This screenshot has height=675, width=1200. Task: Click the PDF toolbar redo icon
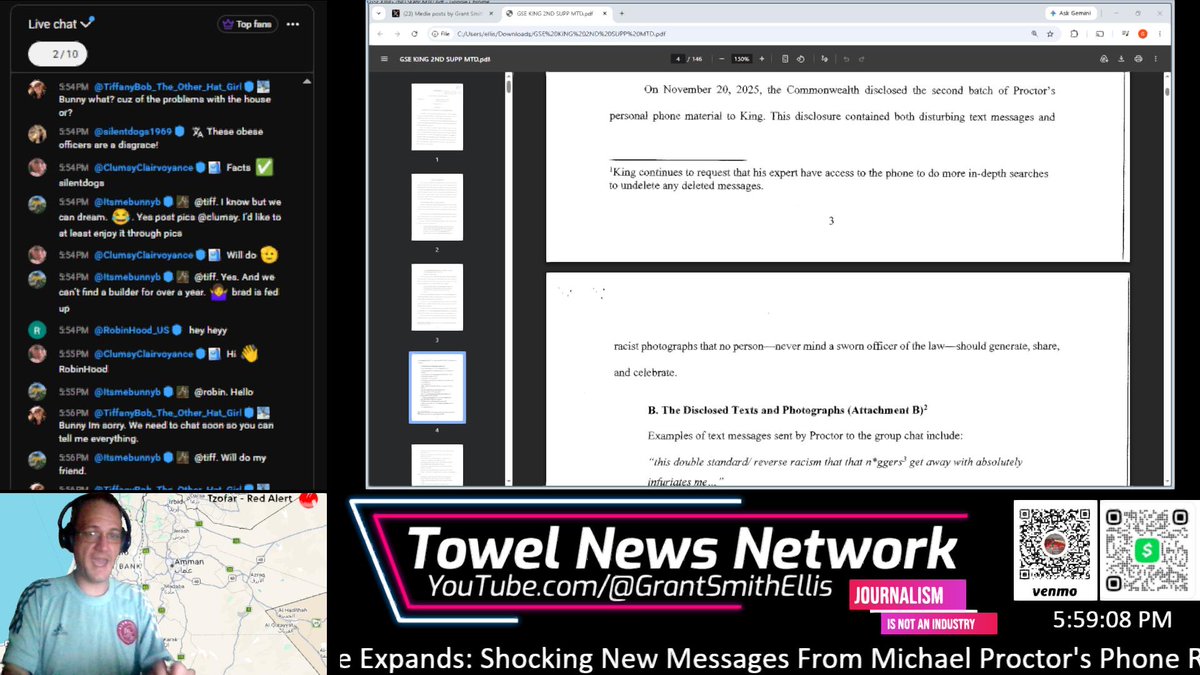pyautogui.click(x=861, y=59)
